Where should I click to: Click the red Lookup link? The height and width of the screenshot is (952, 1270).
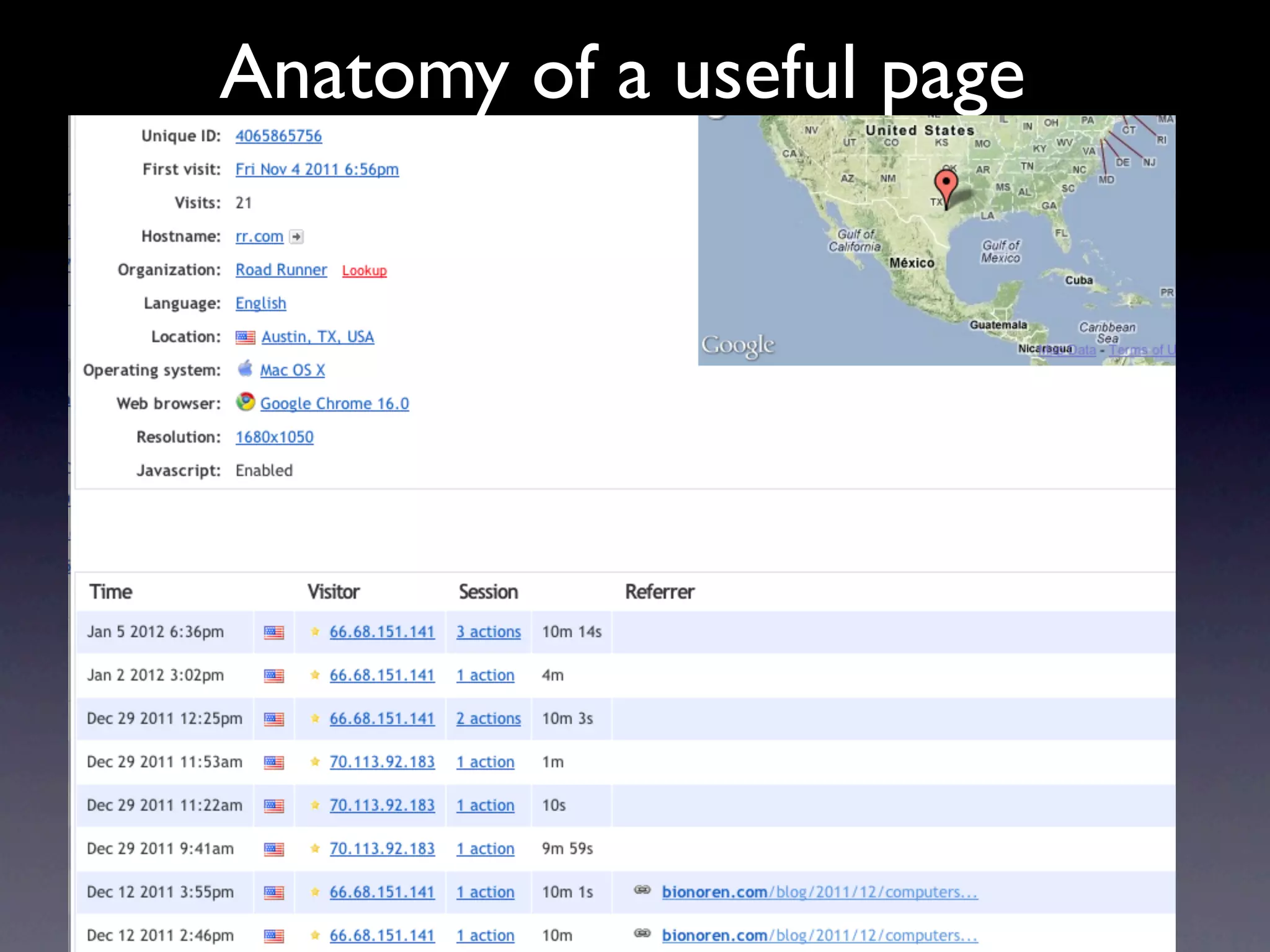(364, 271)
